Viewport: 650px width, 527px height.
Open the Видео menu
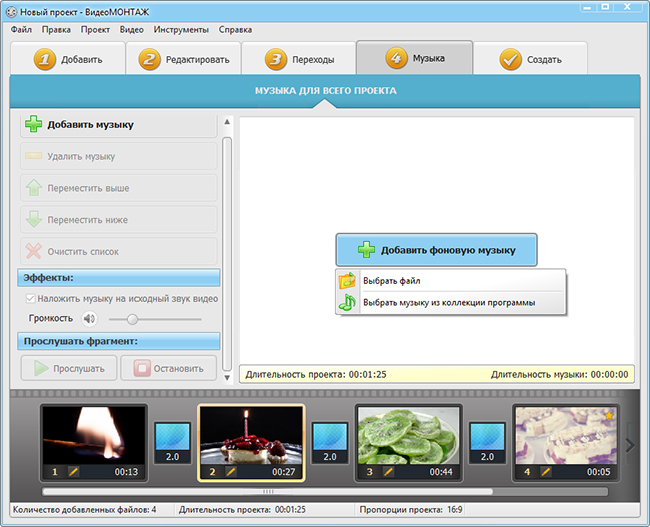pyautogui.click(x=132, y=29)
